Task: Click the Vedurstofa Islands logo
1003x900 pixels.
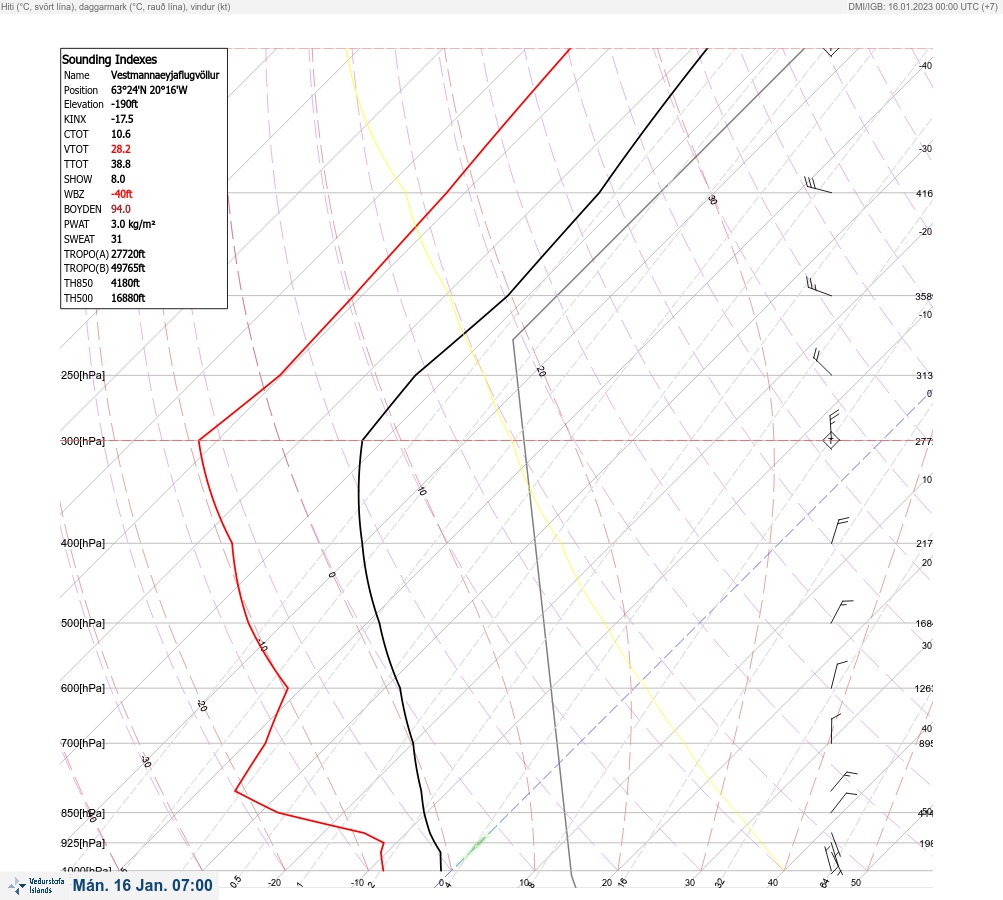Action: pyautogui.click(x=36, y=886)
